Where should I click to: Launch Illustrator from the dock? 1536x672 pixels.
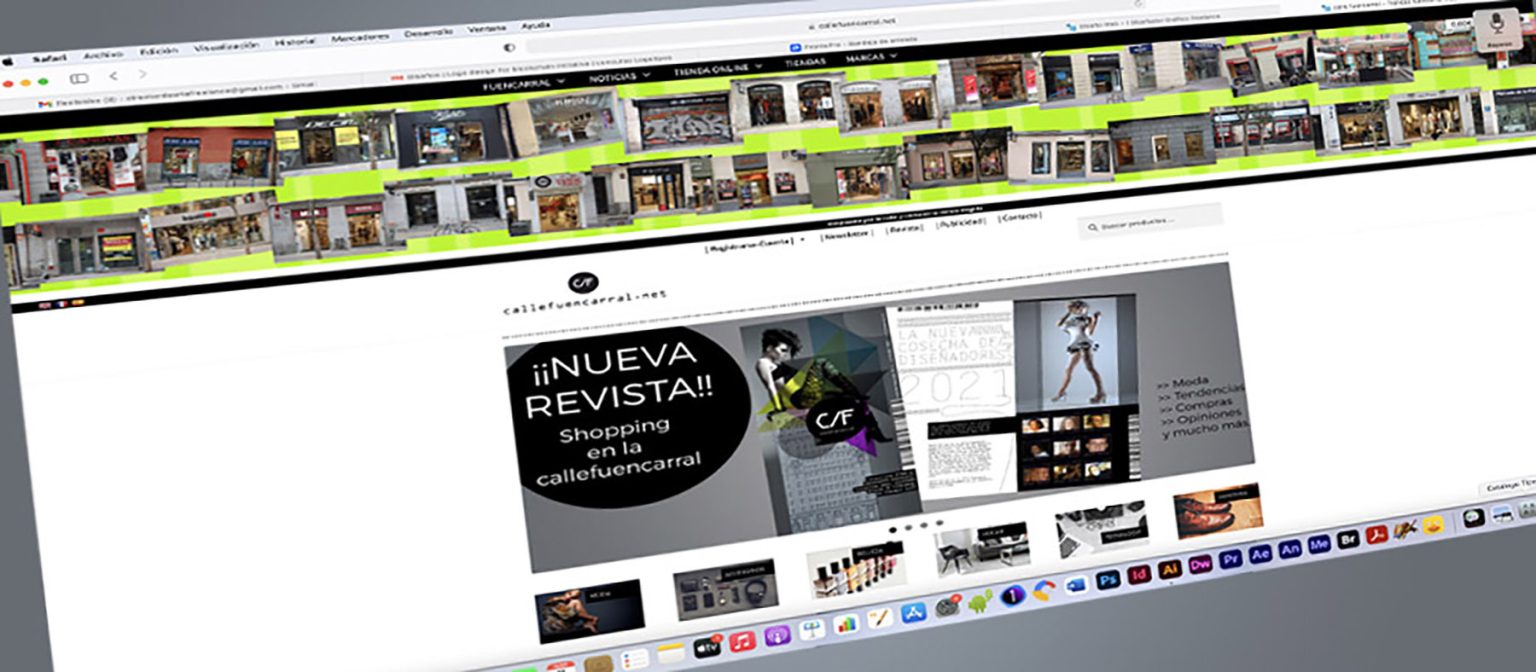(x=1169, y=569)
